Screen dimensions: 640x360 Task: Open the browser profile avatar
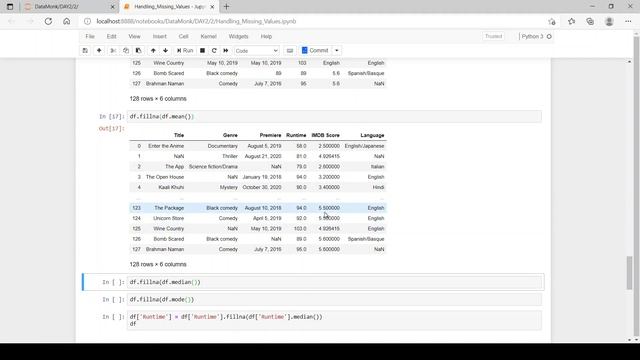click(x=609, y=21)
